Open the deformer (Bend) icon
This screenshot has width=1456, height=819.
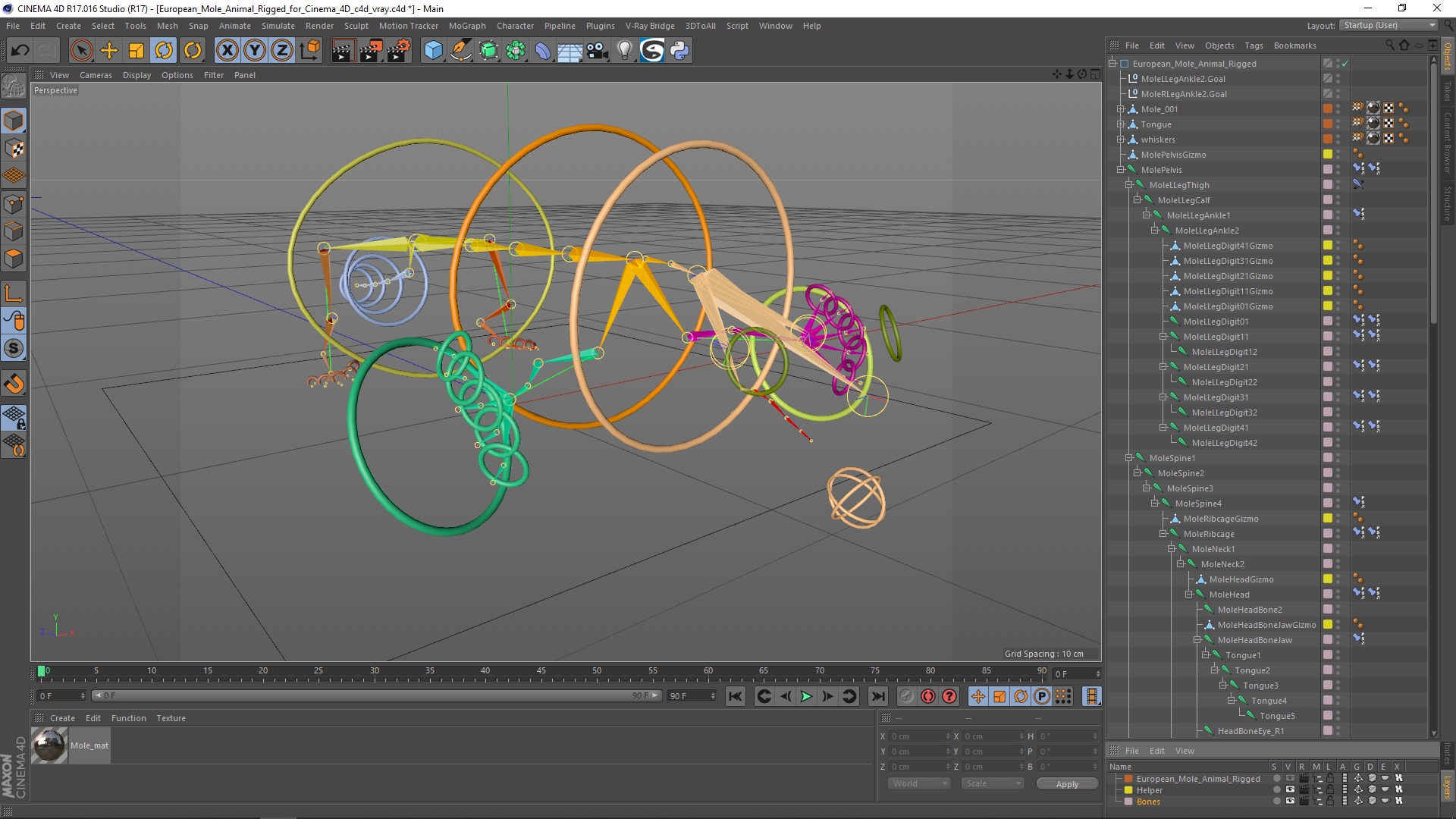543,51
